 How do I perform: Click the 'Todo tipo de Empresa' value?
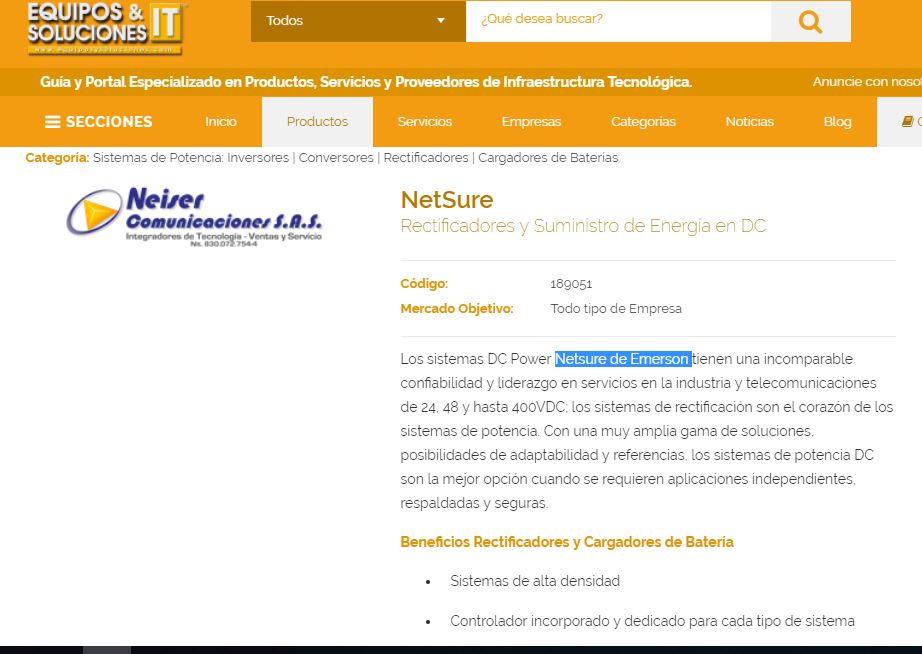(616, 309)
